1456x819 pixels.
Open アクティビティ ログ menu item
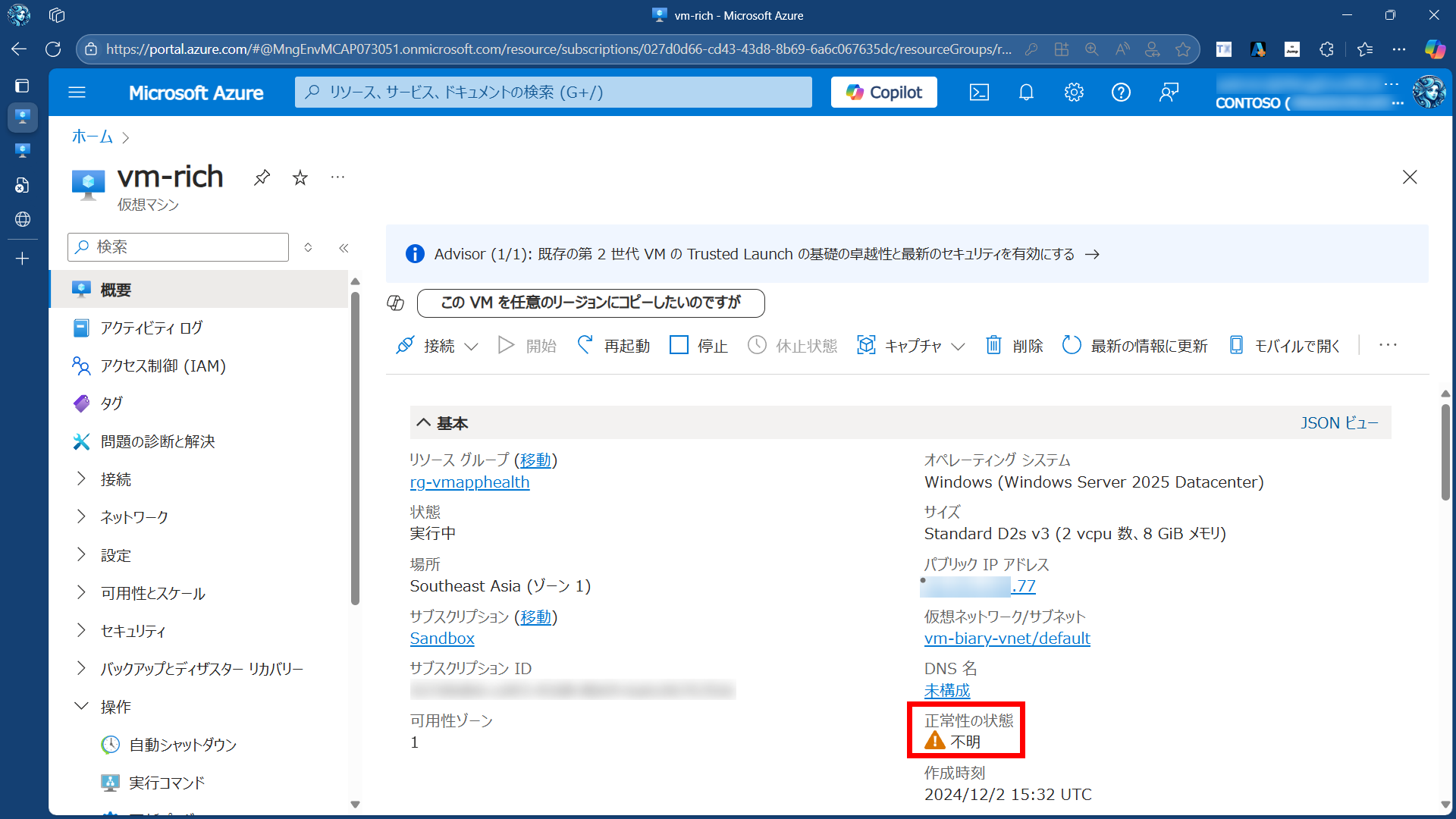pyautogui.click(x=152, y=328)
